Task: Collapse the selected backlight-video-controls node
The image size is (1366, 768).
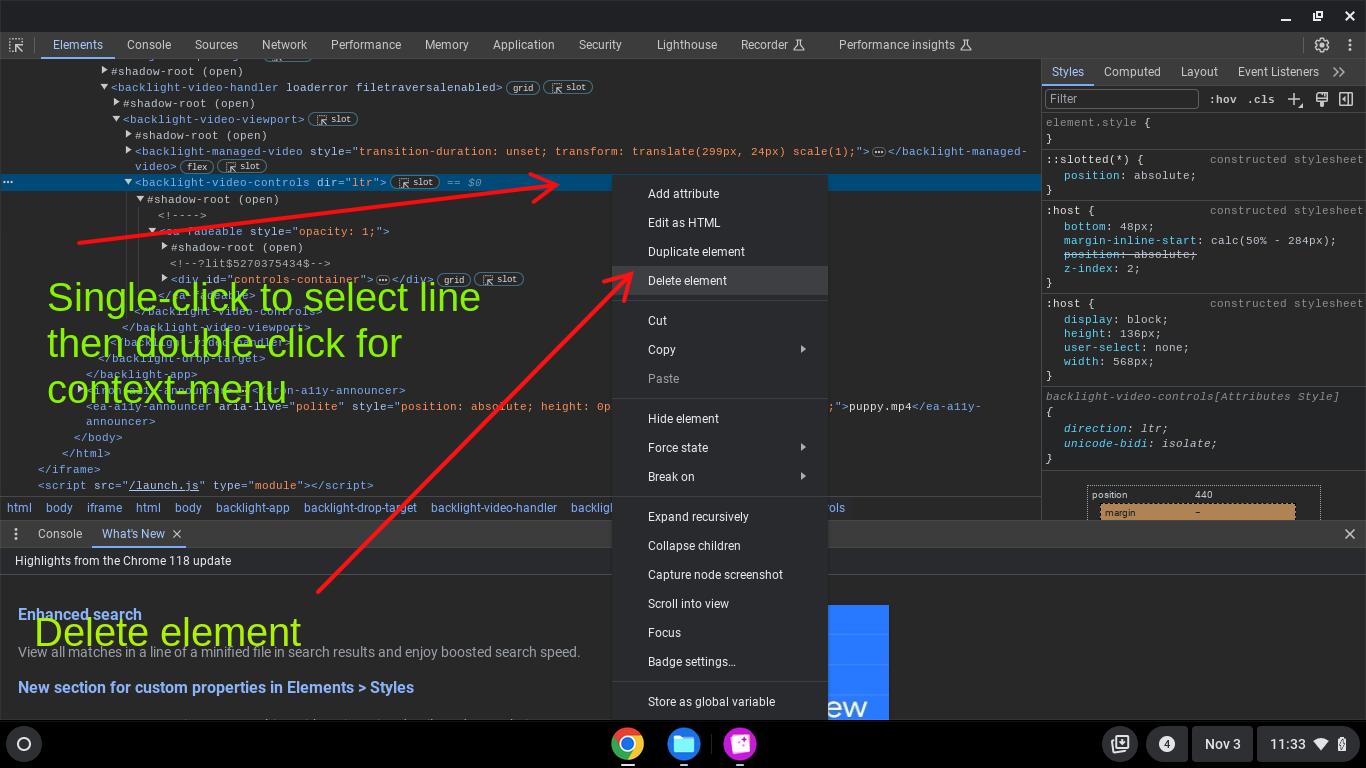Action: tap(128, 183)
